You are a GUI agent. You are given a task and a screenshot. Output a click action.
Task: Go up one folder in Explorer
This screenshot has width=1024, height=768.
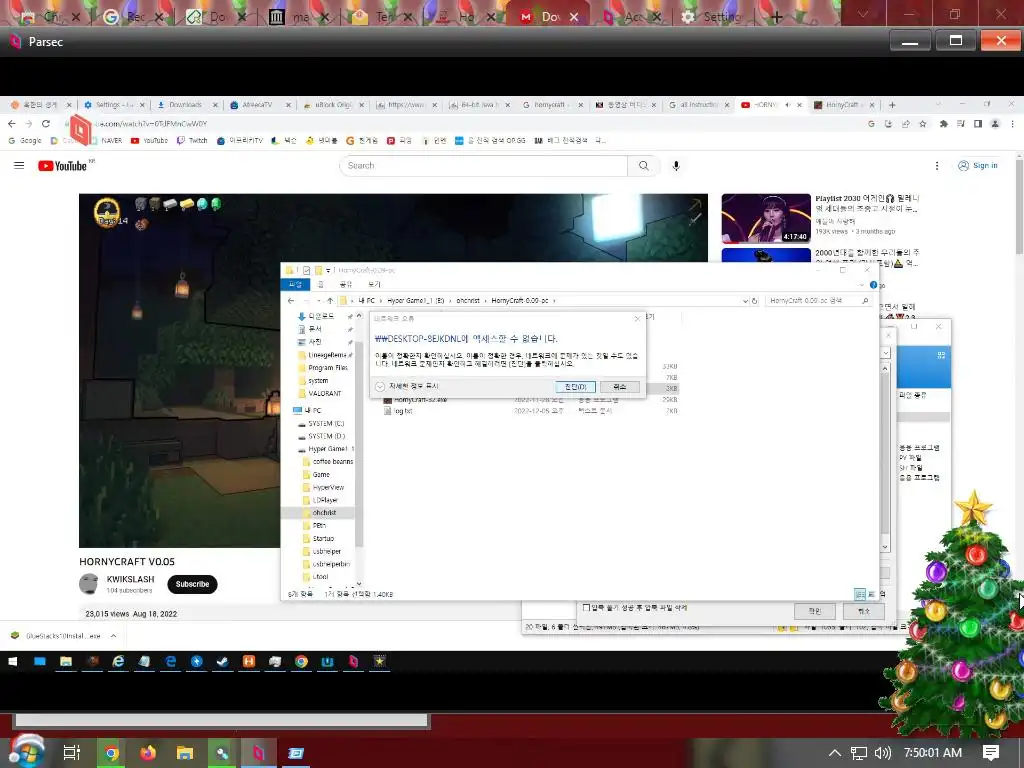330,301
